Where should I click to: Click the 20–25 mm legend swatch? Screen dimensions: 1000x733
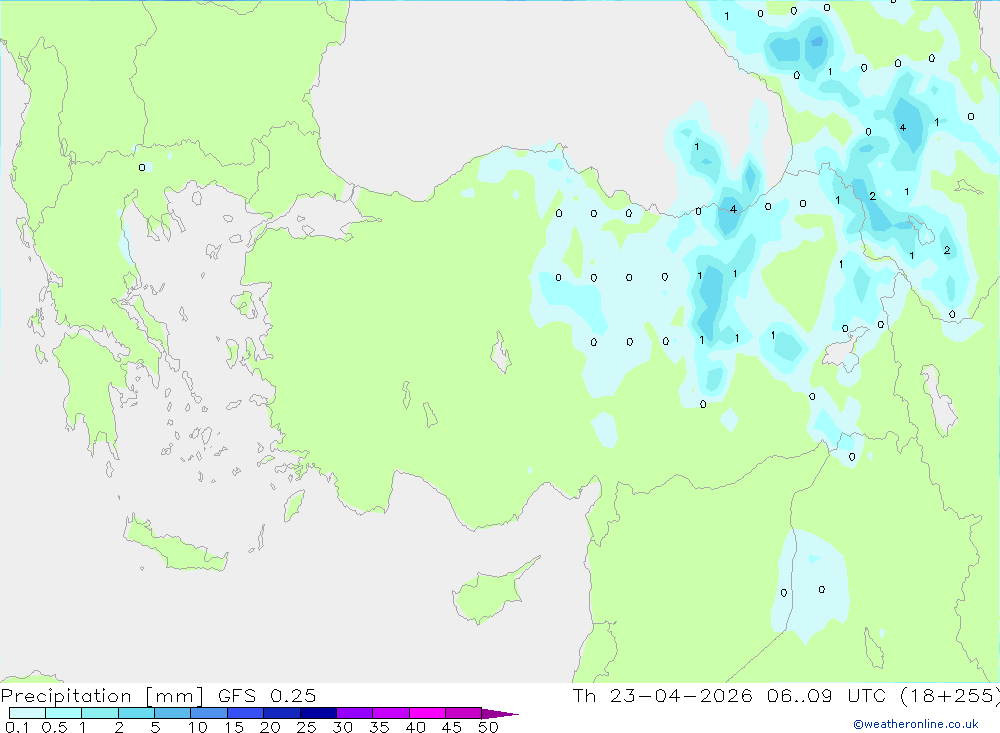pos(282,713)
